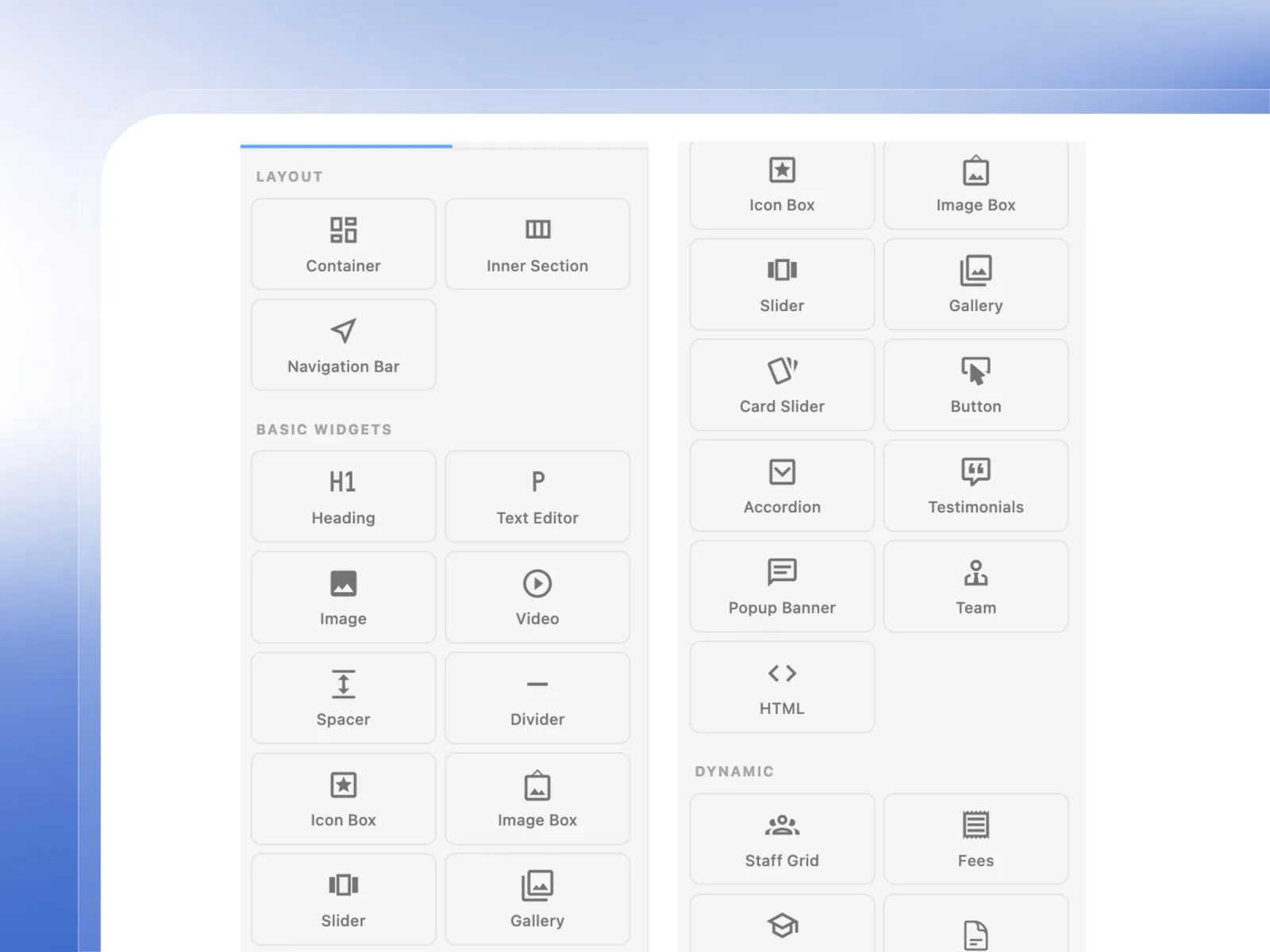Add the Popup Banner widget

782,586
